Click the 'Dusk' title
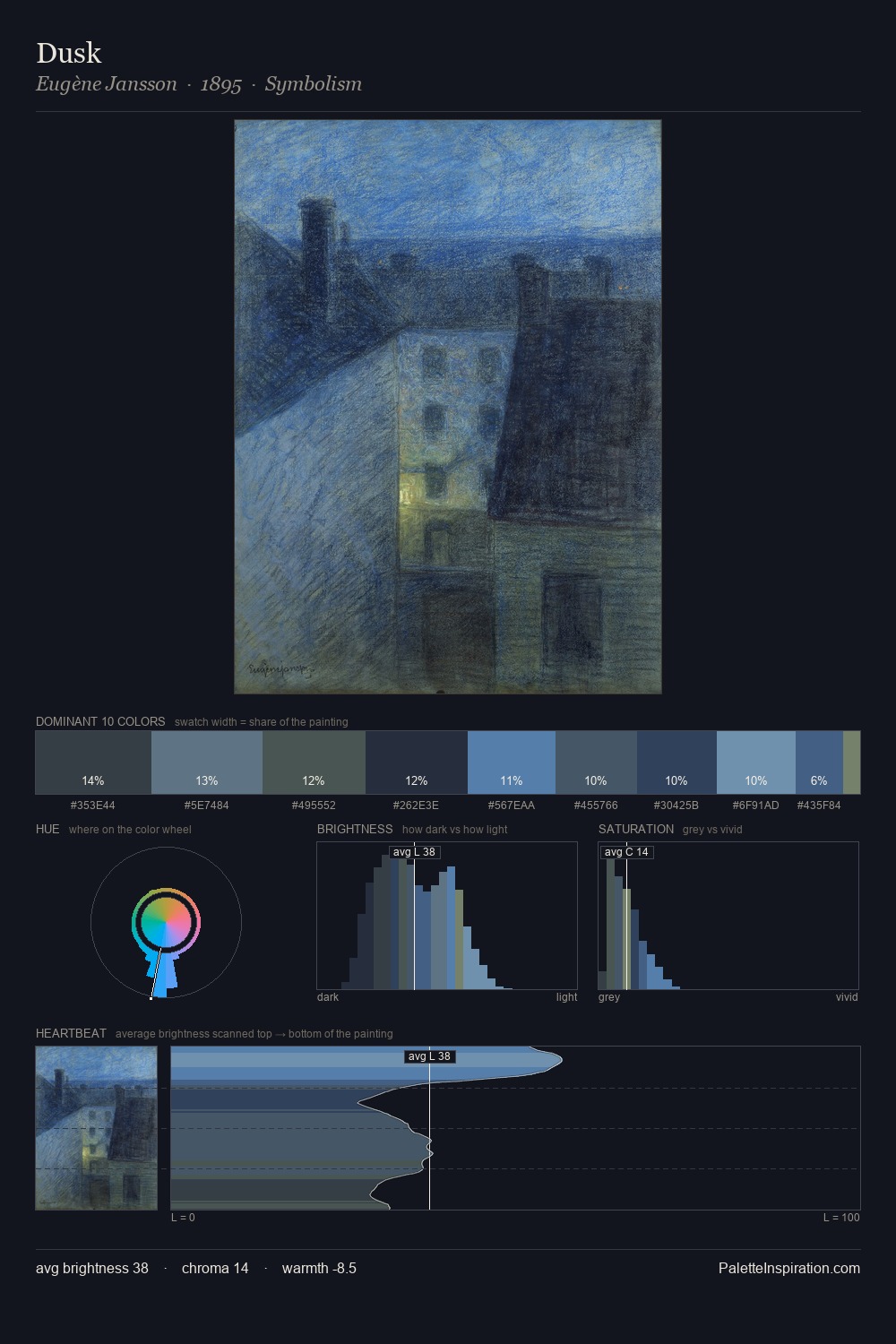 click(x=69, y=53)
